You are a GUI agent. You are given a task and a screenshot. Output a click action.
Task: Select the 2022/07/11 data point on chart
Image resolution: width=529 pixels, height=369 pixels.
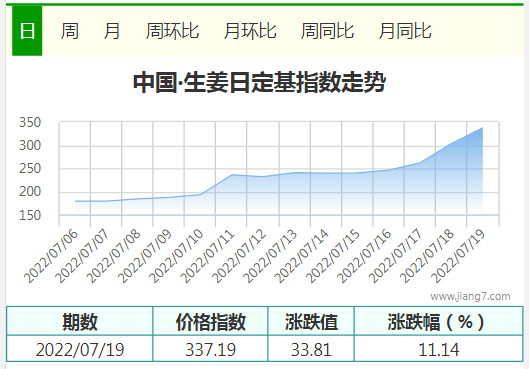coord(231,175)
